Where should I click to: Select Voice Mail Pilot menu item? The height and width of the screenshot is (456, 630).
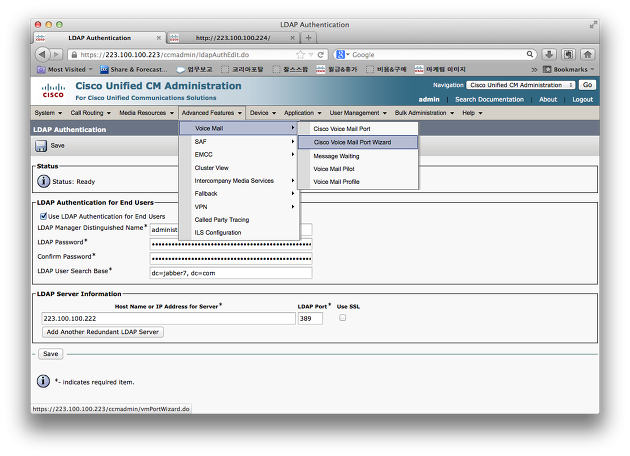358,169
